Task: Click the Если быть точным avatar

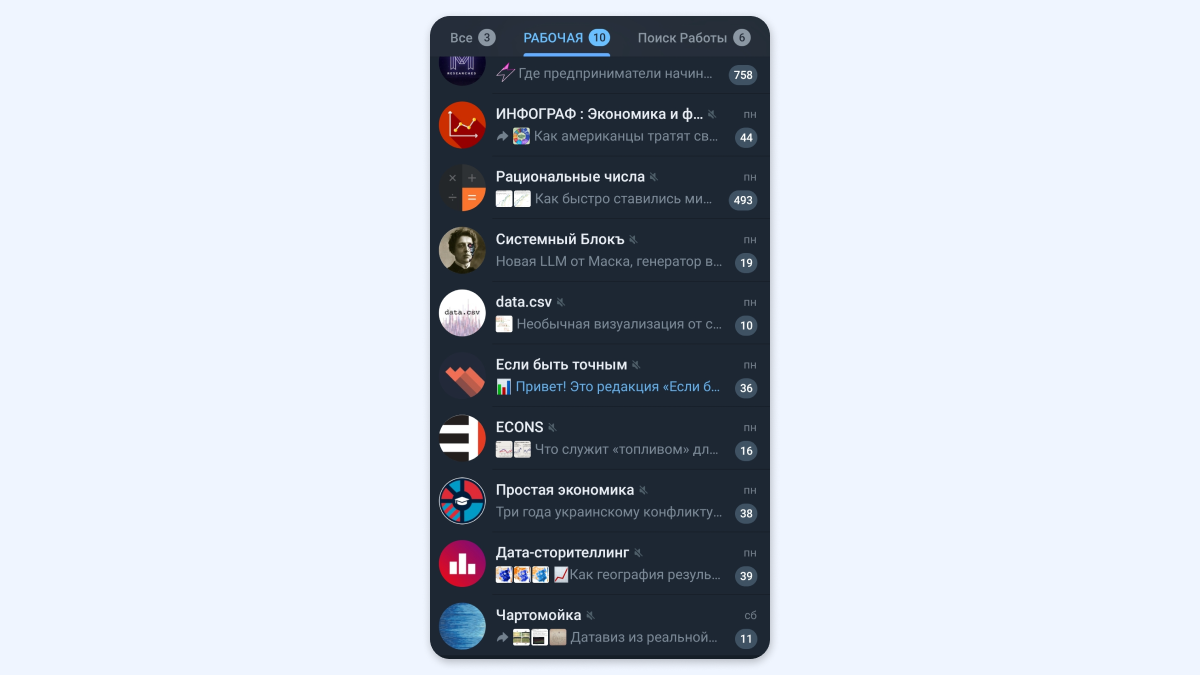Action: coord(462,376)
